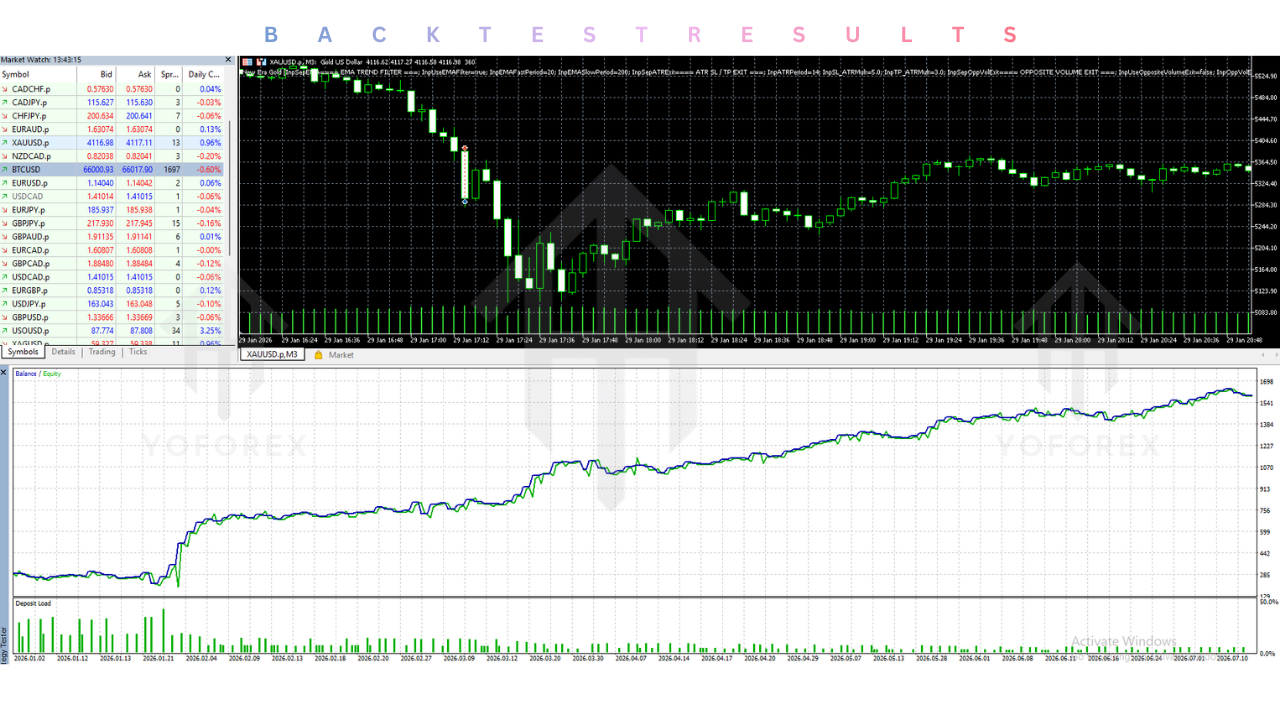Select the highlighted BTCUSD row
This screenshot has height=720, width=1280.
[x=112, y=170]
